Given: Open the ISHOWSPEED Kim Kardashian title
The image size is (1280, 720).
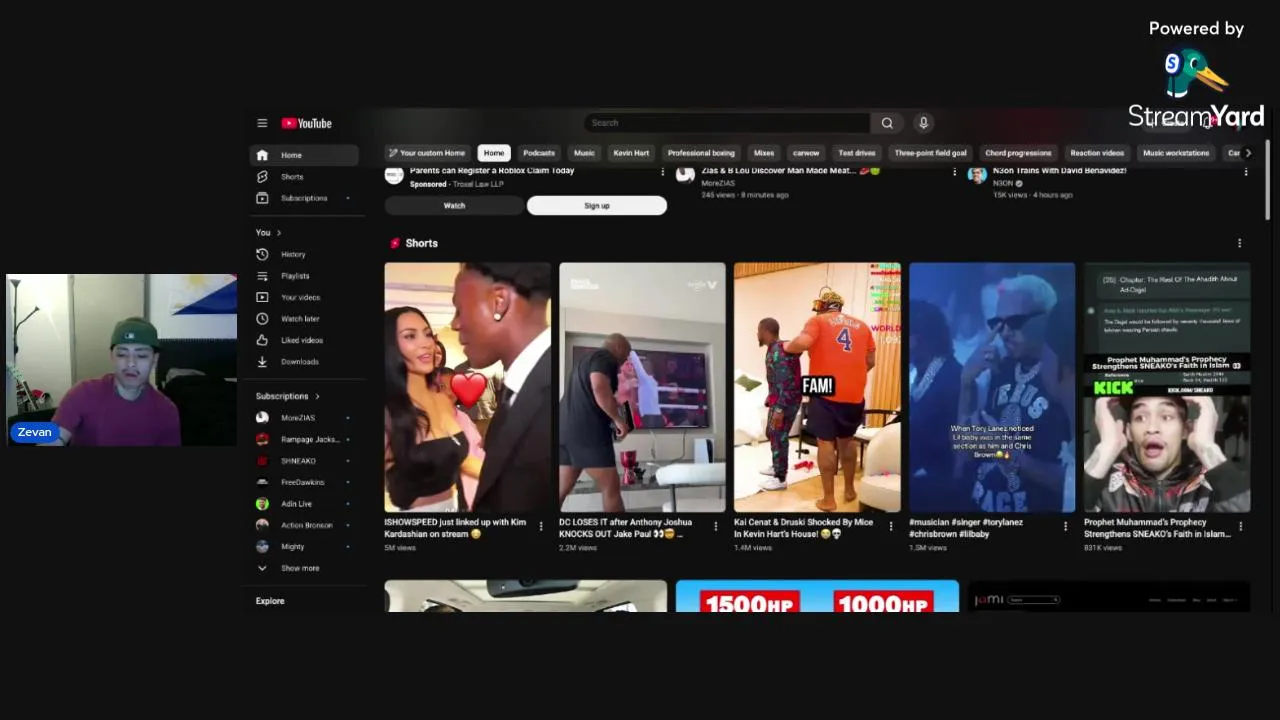Looking at the screenshot, I should [x=455, y=528].
